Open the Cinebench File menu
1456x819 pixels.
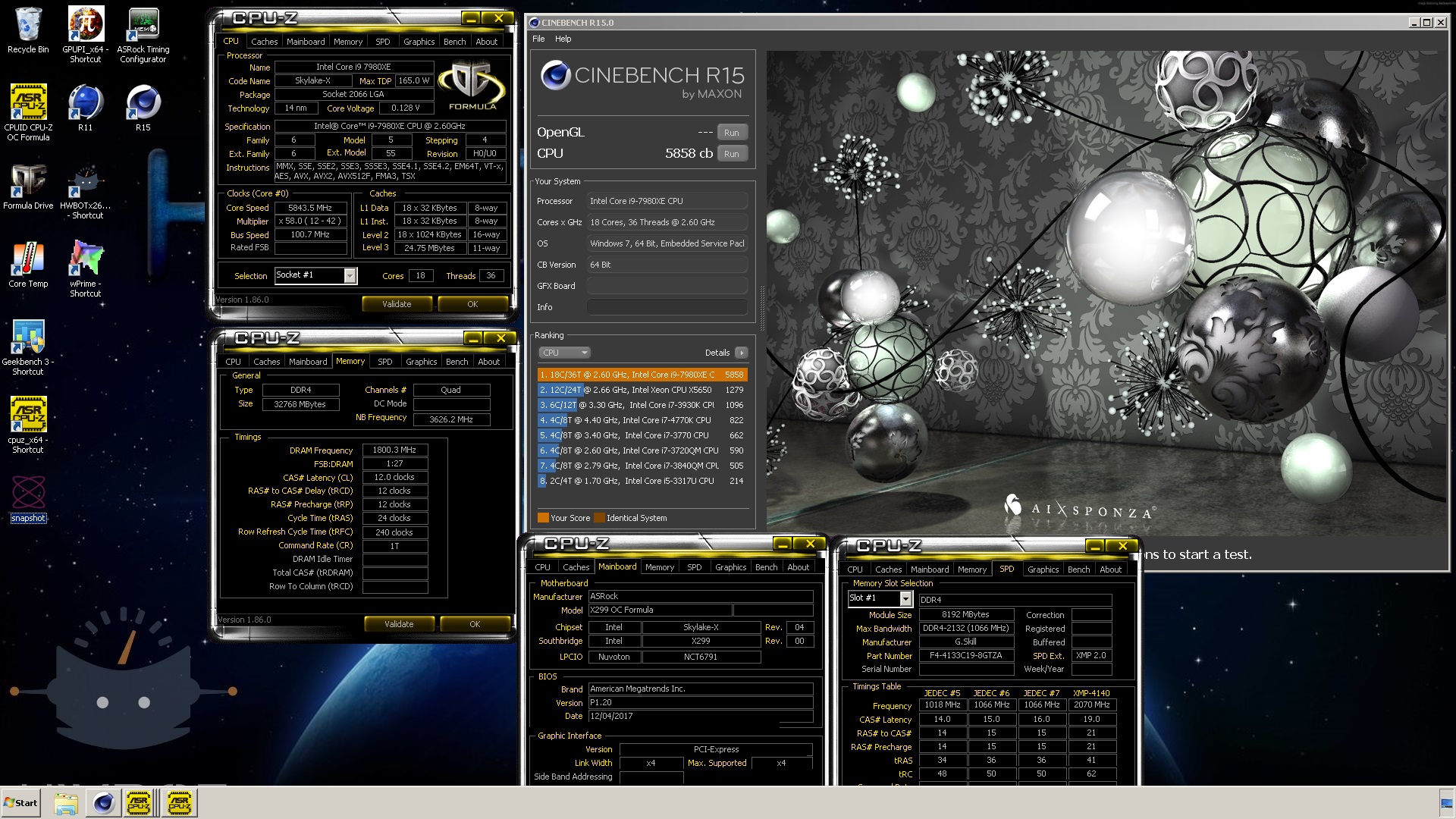[x=538, y=39]
